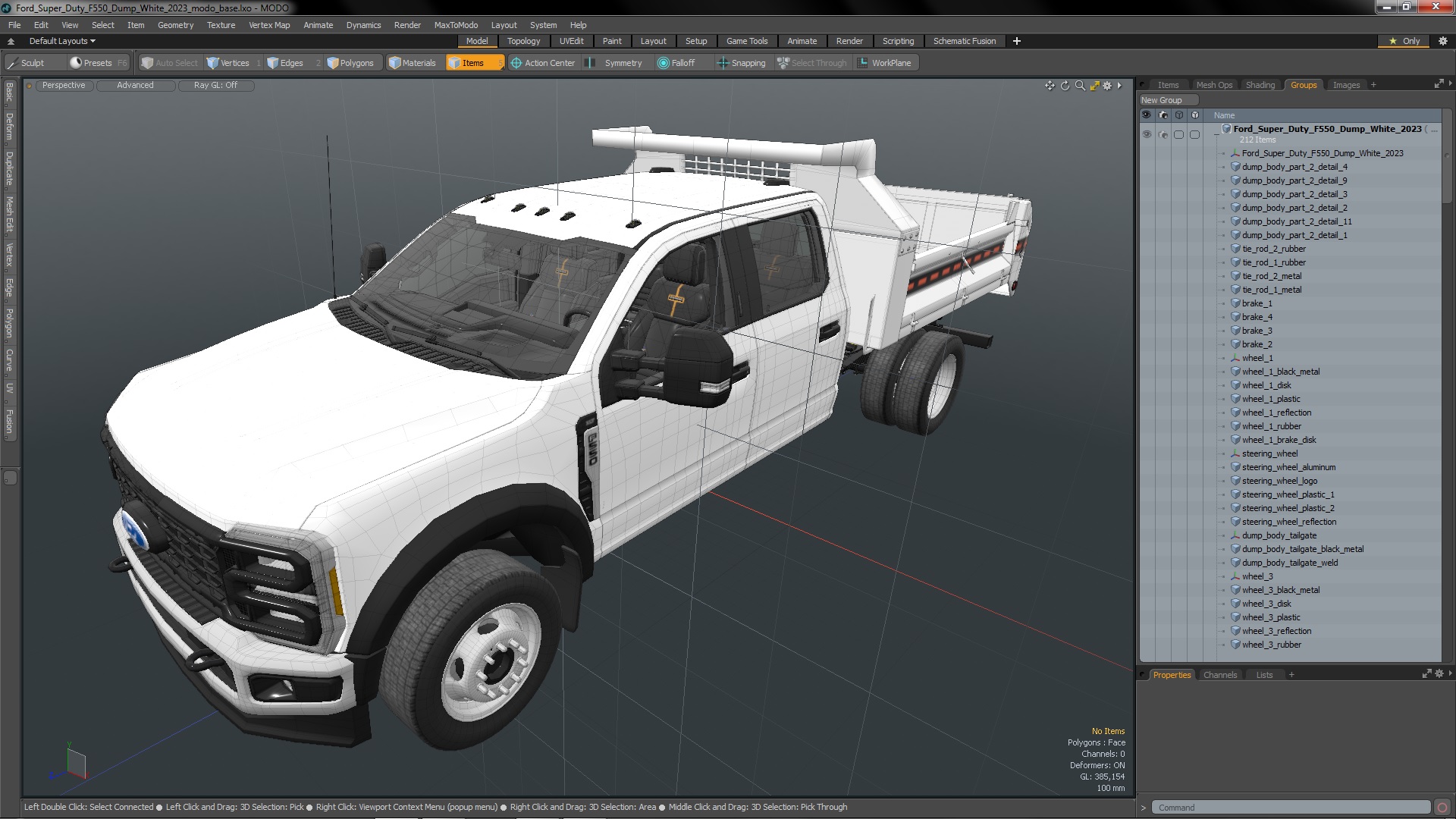Select the Sculpt tool
The width and height of the screenshot is (1456, 819).
pos(34,63)
